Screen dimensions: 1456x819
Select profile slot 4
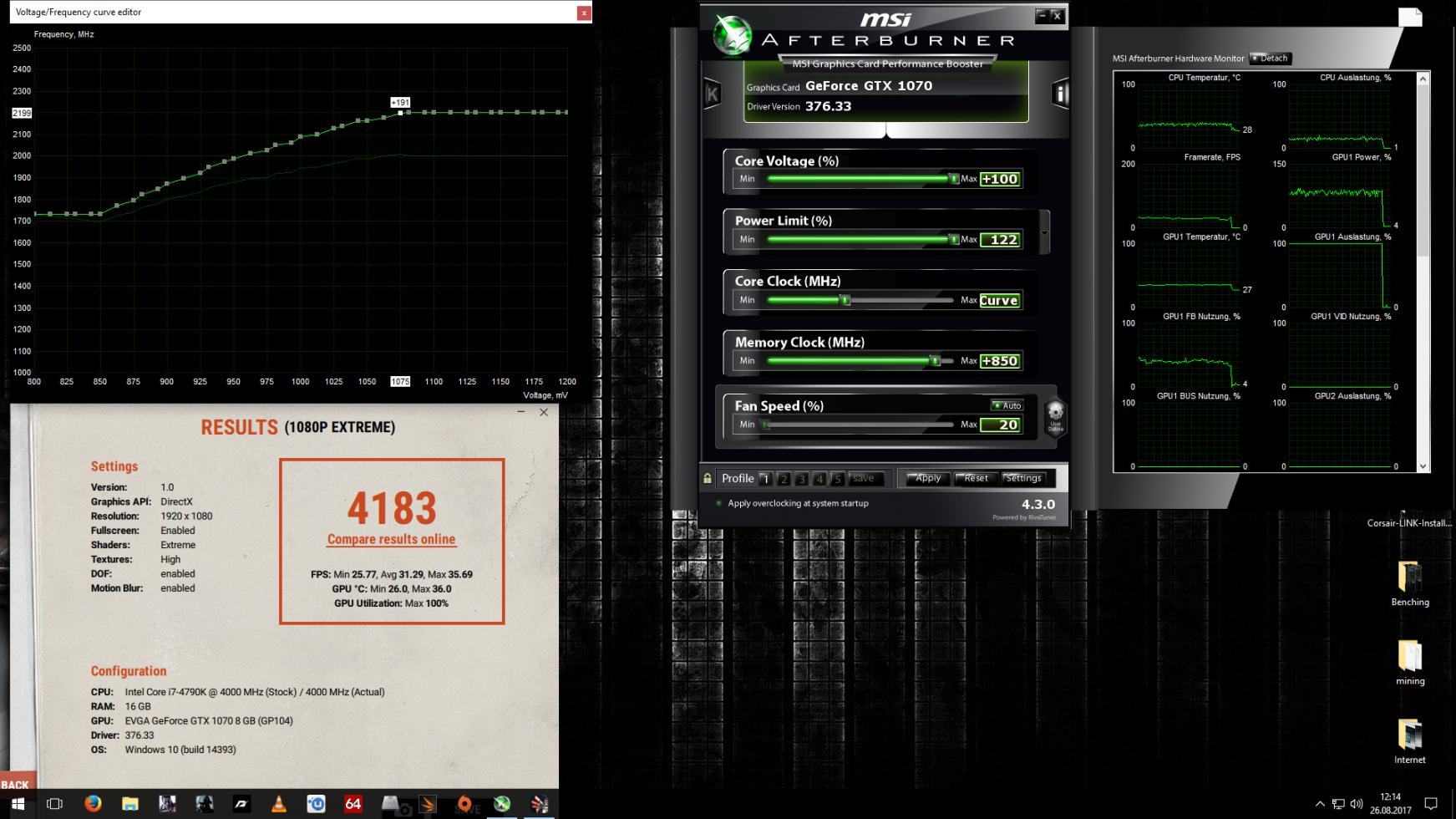[819, 479]
